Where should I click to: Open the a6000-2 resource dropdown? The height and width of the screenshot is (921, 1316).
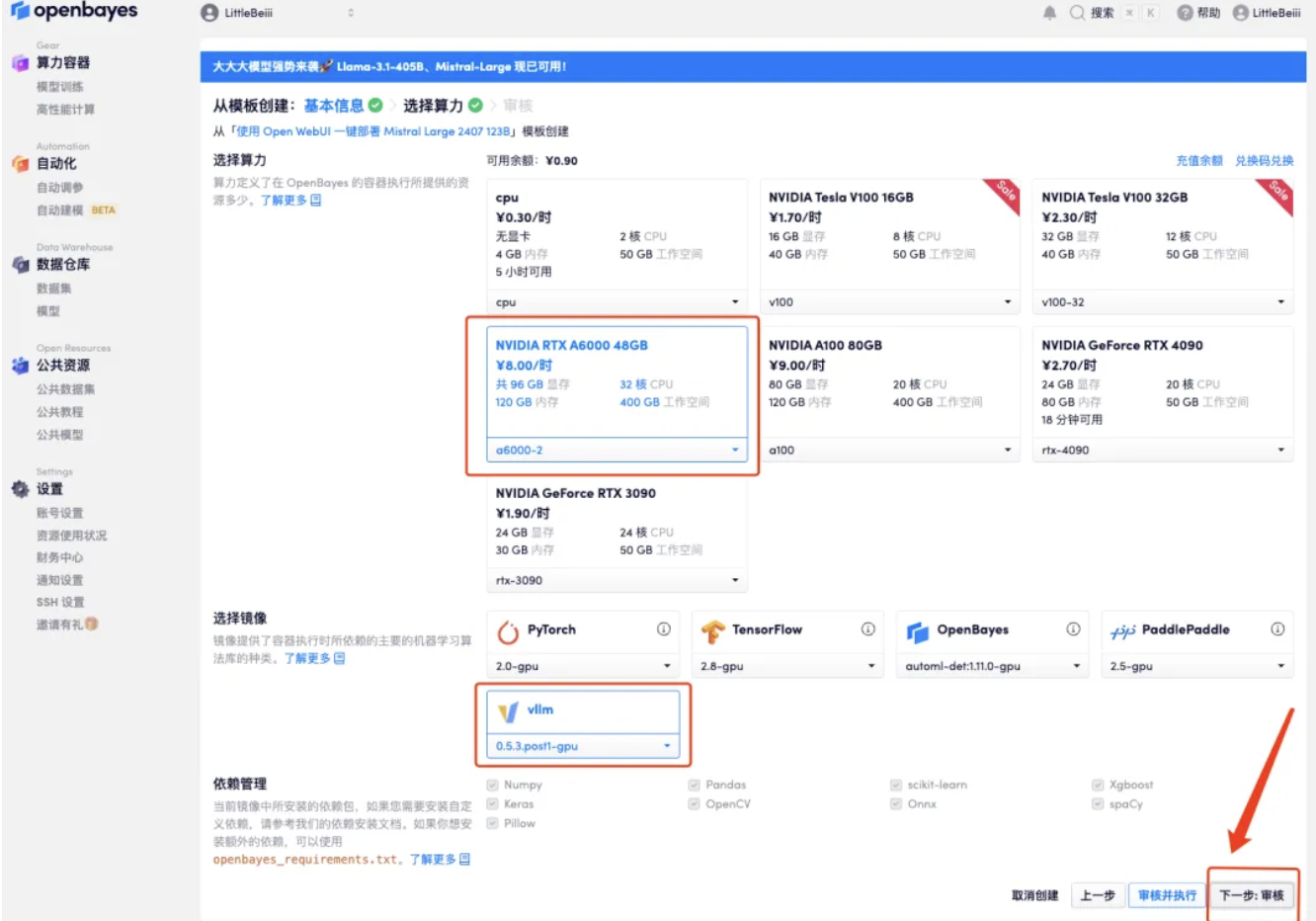pyautogui.click(x=617, y=451)
